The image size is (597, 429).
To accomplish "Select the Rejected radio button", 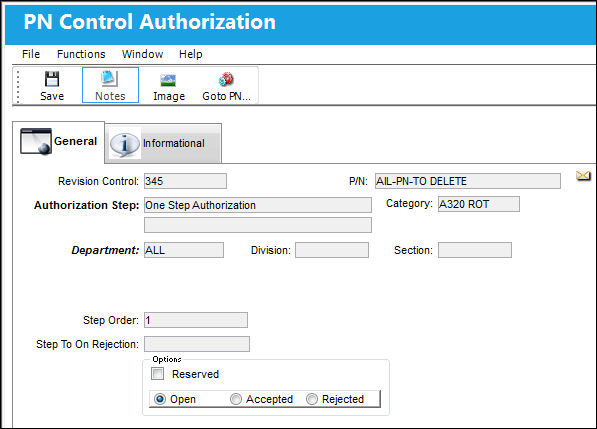I will click(x=312, y=399).
